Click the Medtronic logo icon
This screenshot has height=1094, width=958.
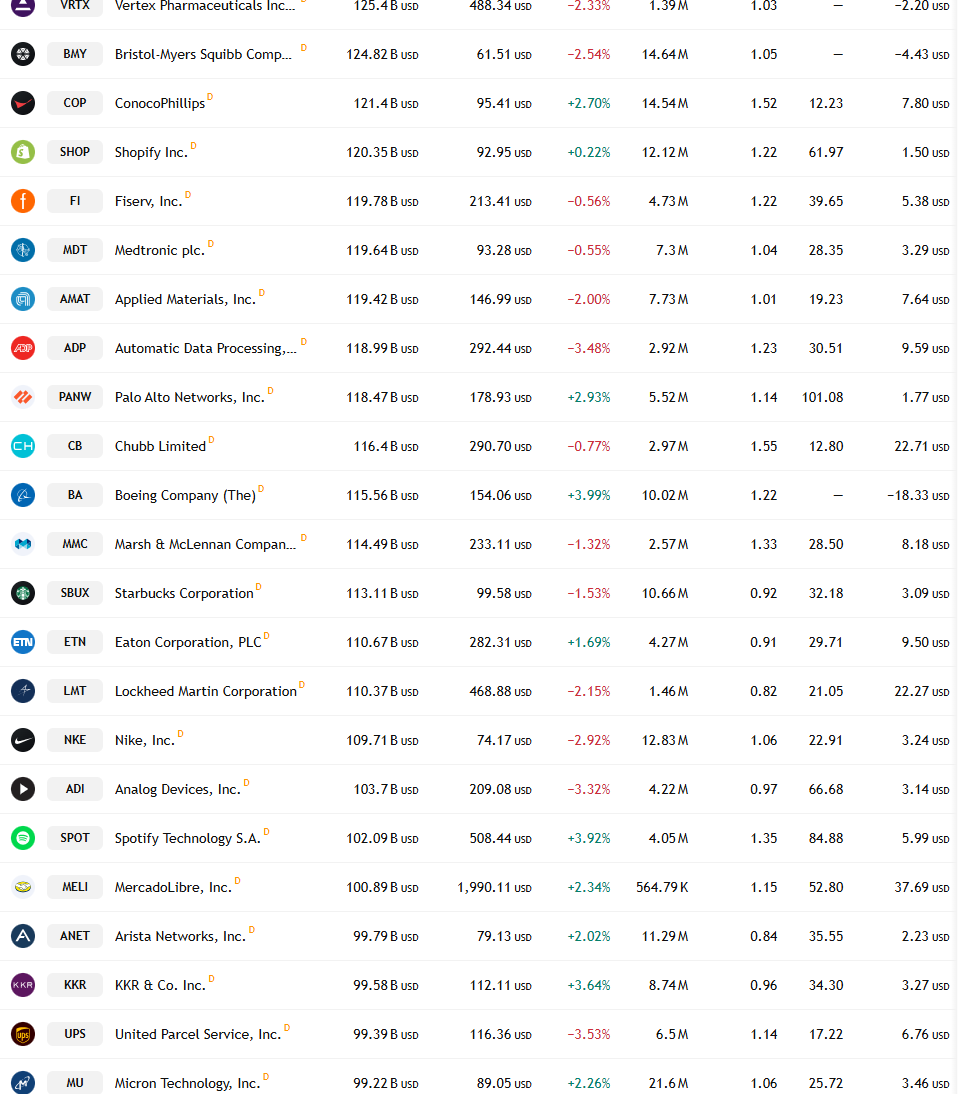(x=23, y=250)
